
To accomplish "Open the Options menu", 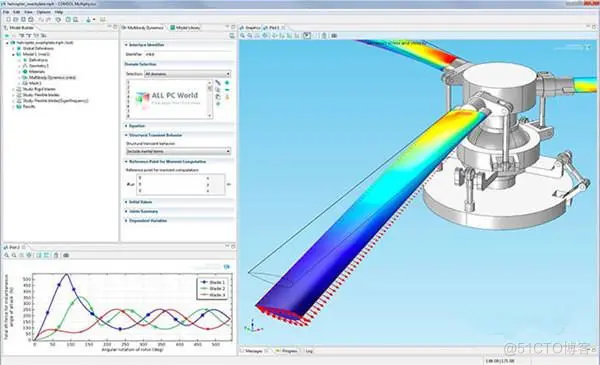I will pyautogui.click(x=43, y=12).
